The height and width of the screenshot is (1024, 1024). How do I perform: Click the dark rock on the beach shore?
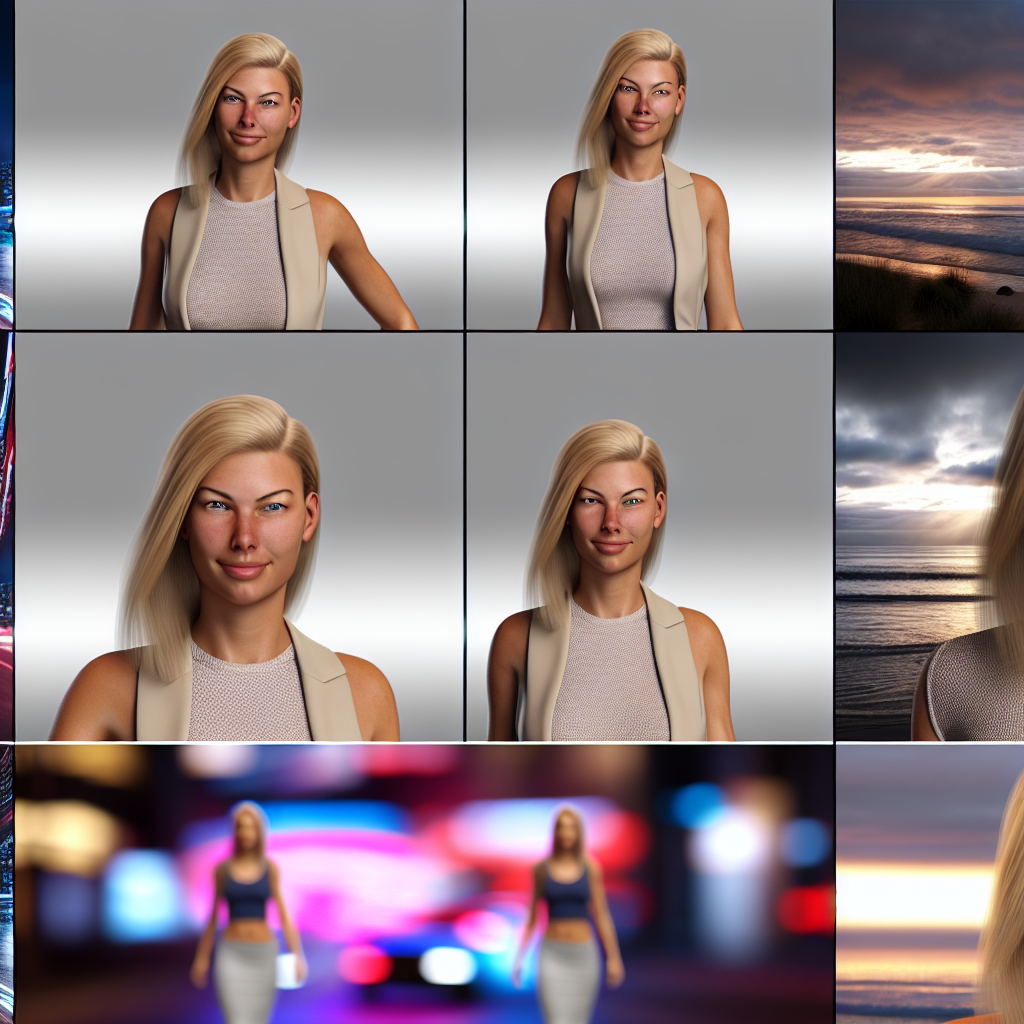[1003, 291]
